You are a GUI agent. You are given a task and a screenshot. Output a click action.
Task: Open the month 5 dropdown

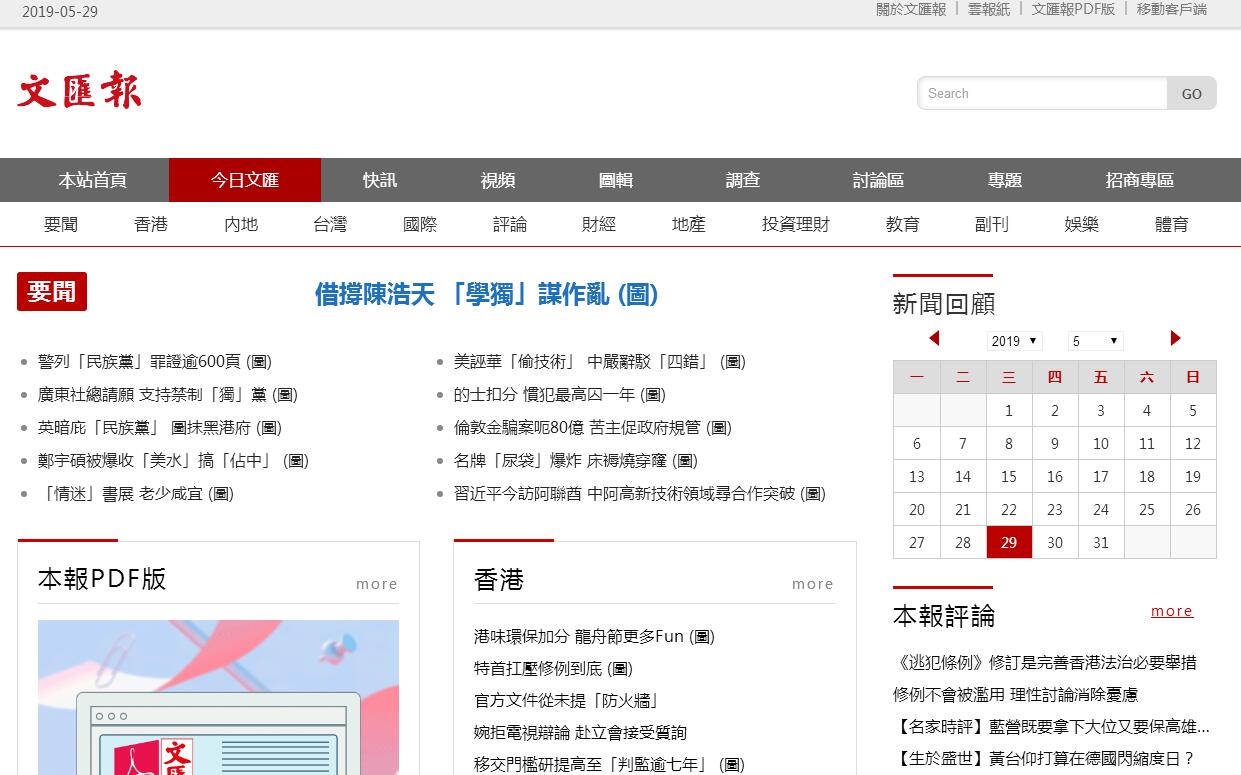click(x=1095, y=341)
